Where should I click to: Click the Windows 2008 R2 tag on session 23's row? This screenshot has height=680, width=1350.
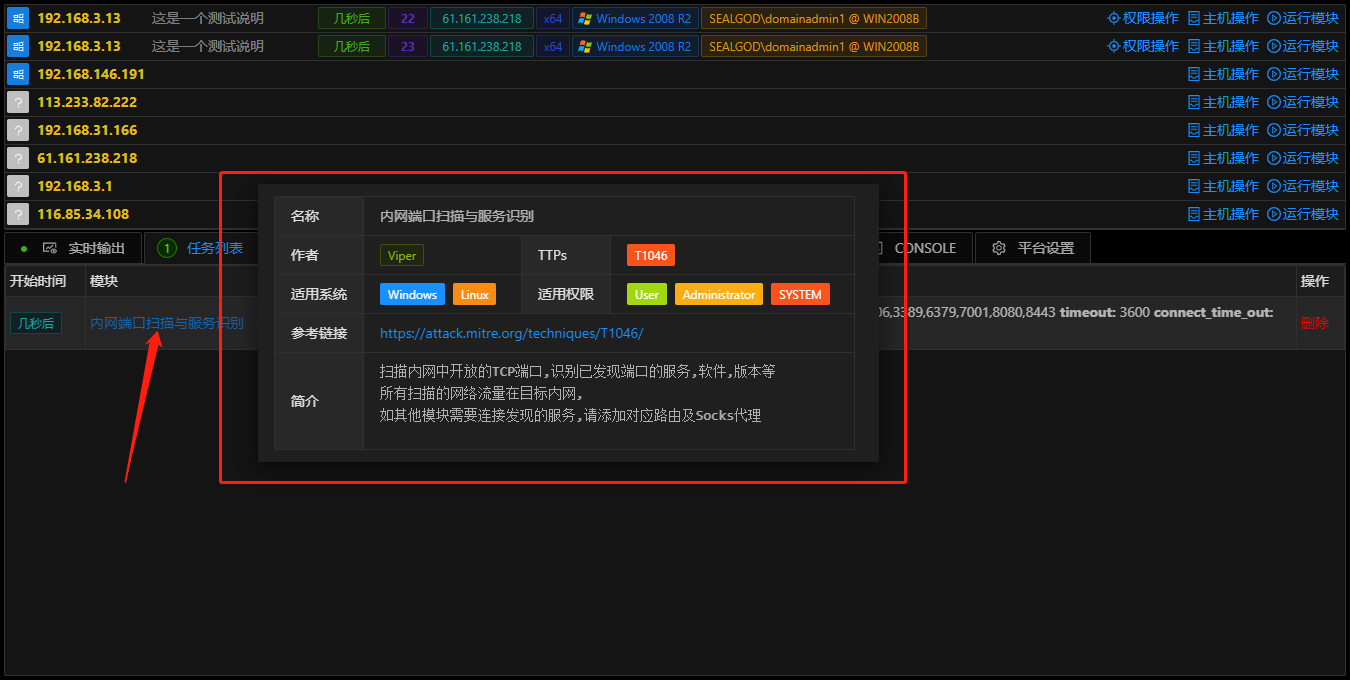[635, 46]
